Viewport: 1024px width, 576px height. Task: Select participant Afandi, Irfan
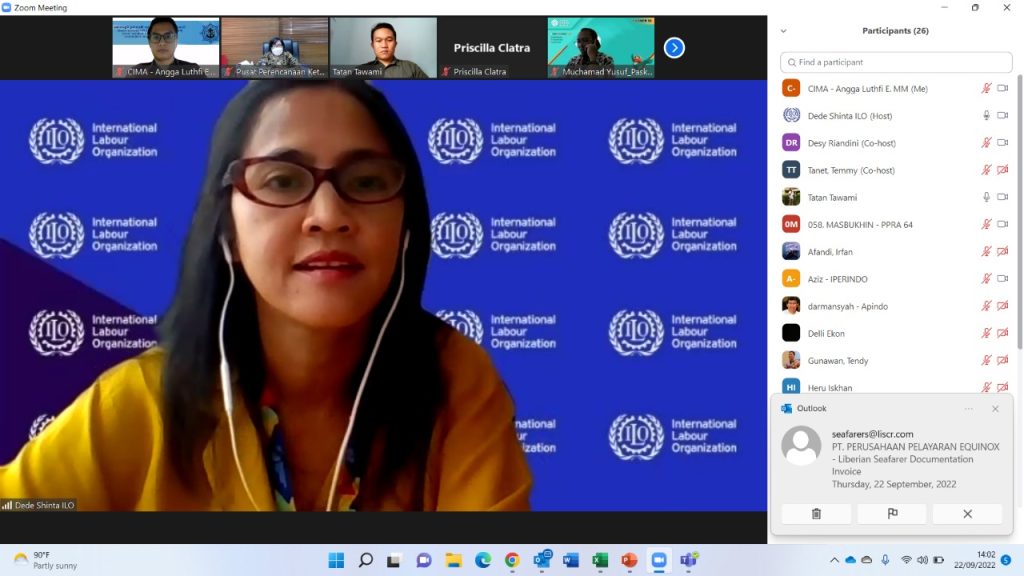[x=896, y=251]
